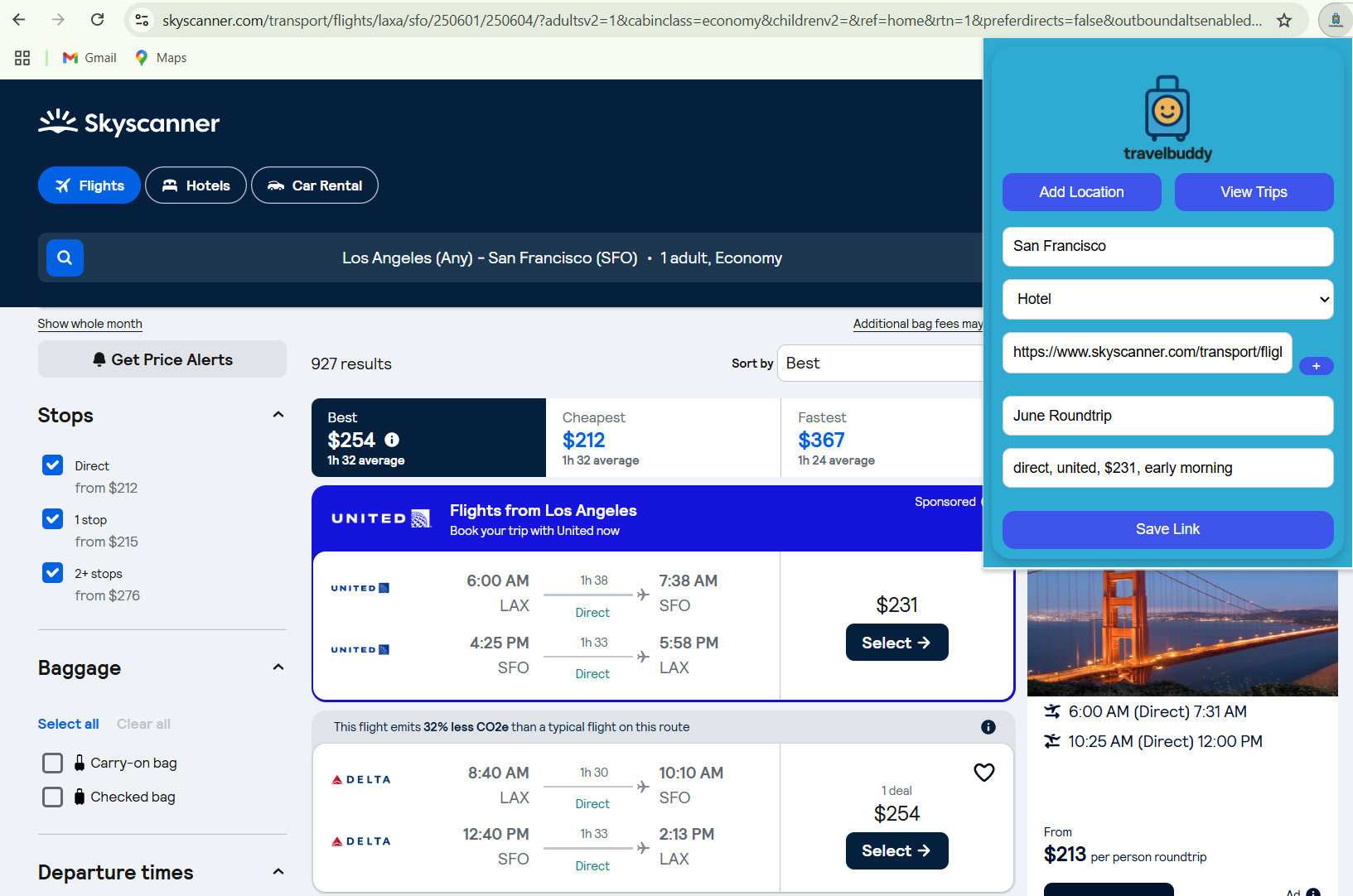Open site information icon in address bar
The width and height of the screenshot is (1353, 896).
142,20
